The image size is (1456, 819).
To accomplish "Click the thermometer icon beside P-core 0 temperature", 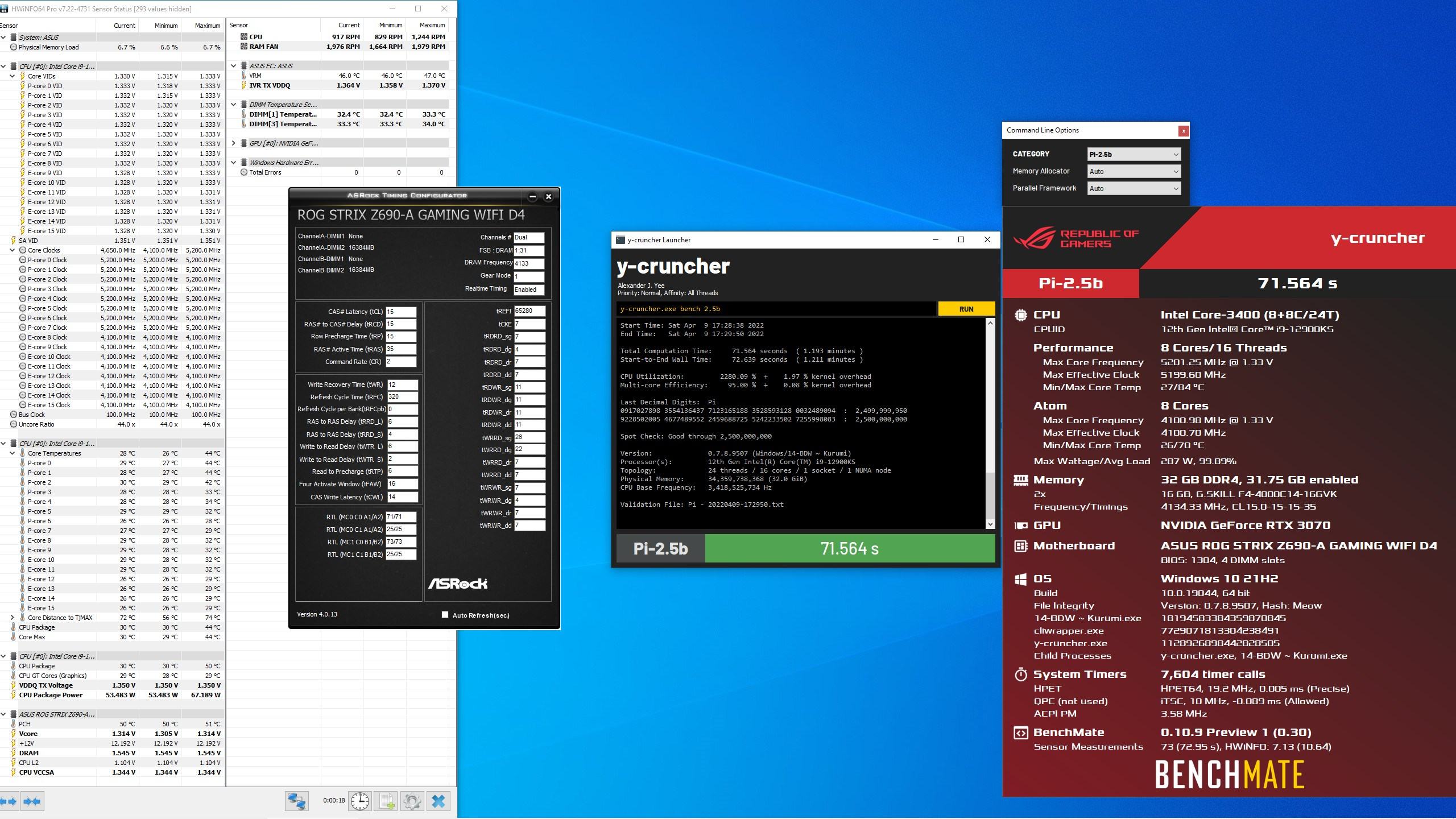I will (x=23, y=463).
